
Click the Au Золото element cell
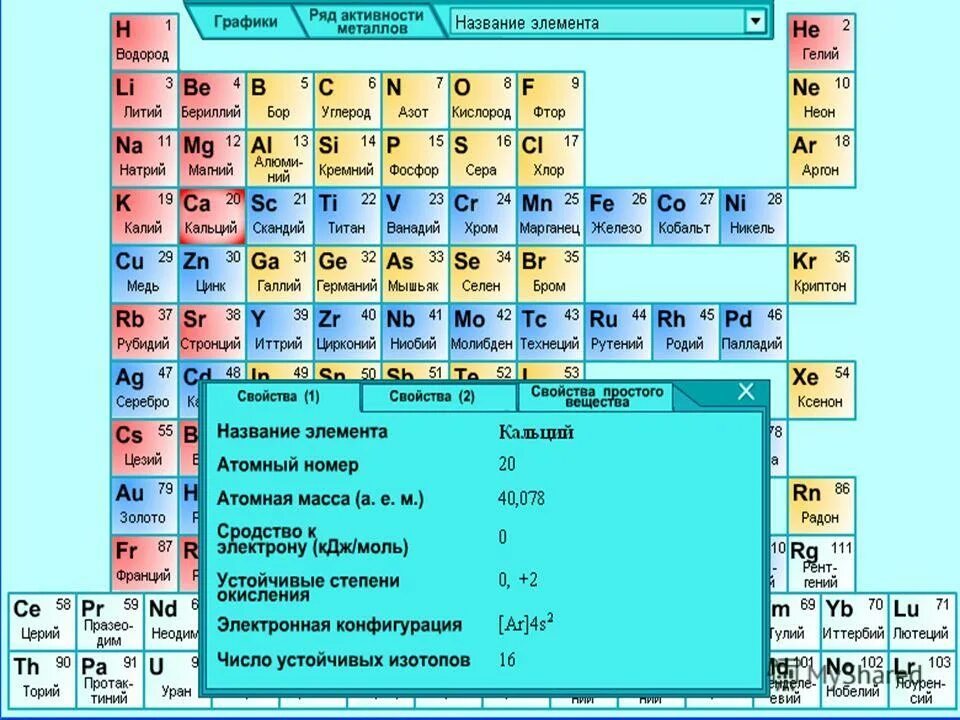click(144, 506)
